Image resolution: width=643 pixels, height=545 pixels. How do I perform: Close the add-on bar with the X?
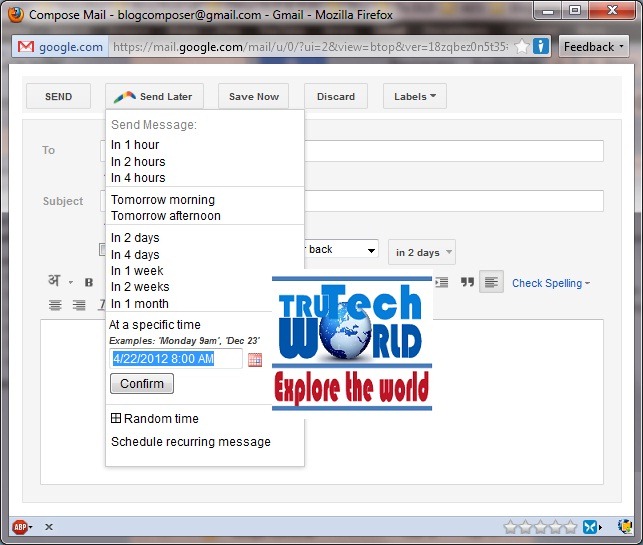(x=49, y=527)
